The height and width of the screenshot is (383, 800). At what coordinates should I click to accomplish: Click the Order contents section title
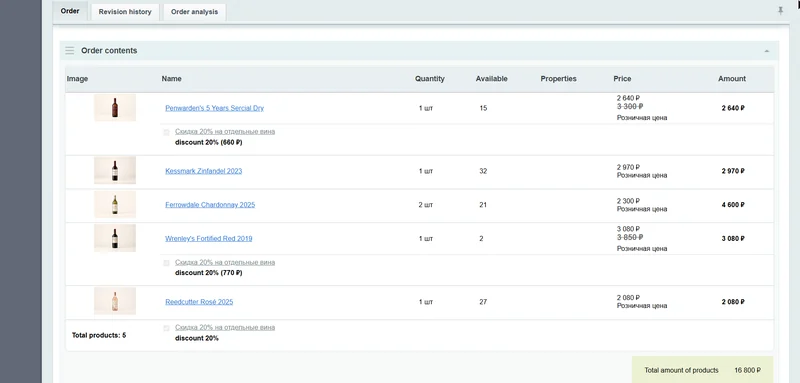click(109, 50)
